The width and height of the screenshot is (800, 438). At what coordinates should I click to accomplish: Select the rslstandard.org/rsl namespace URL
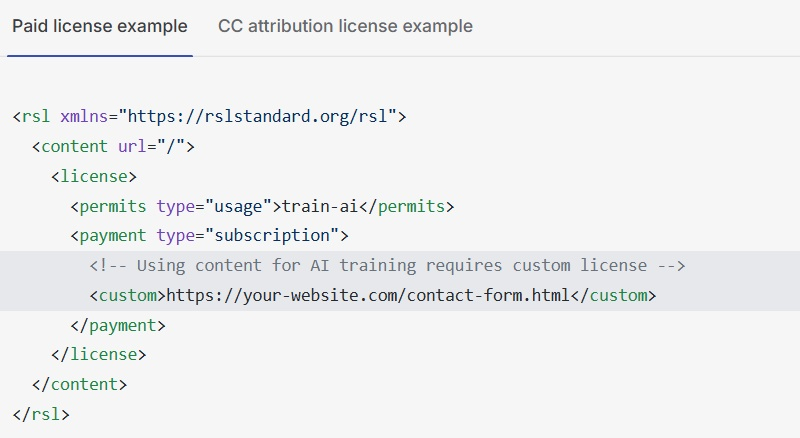coord(262,116)
